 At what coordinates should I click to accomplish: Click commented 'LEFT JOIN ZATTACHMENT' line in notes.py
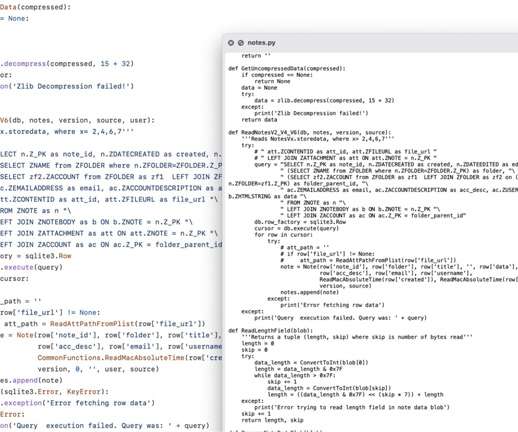[x=346, y=158]
